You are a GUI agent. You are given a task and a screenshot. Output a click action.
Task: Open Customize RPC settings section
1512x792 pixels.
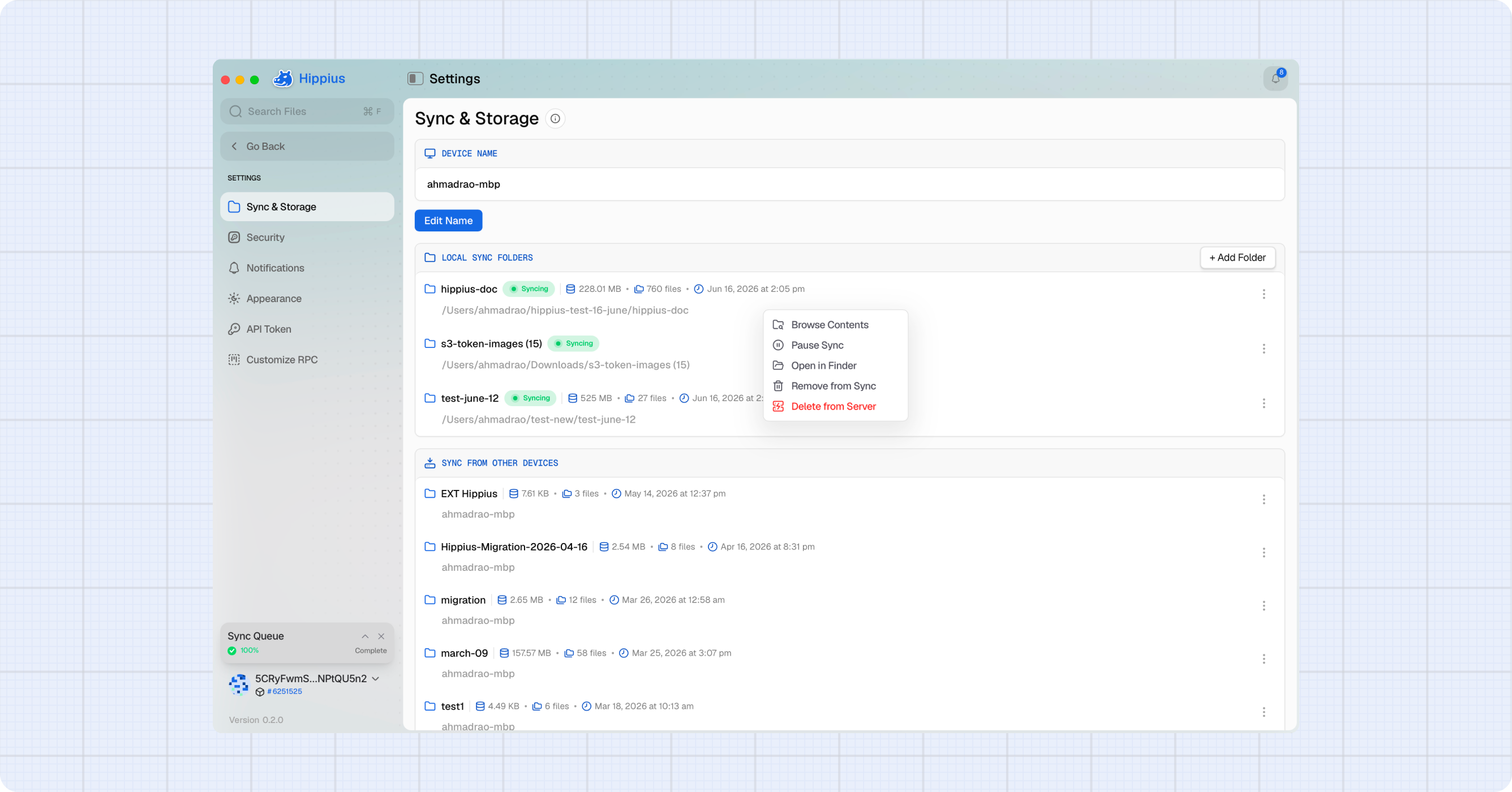coord(307,360)
